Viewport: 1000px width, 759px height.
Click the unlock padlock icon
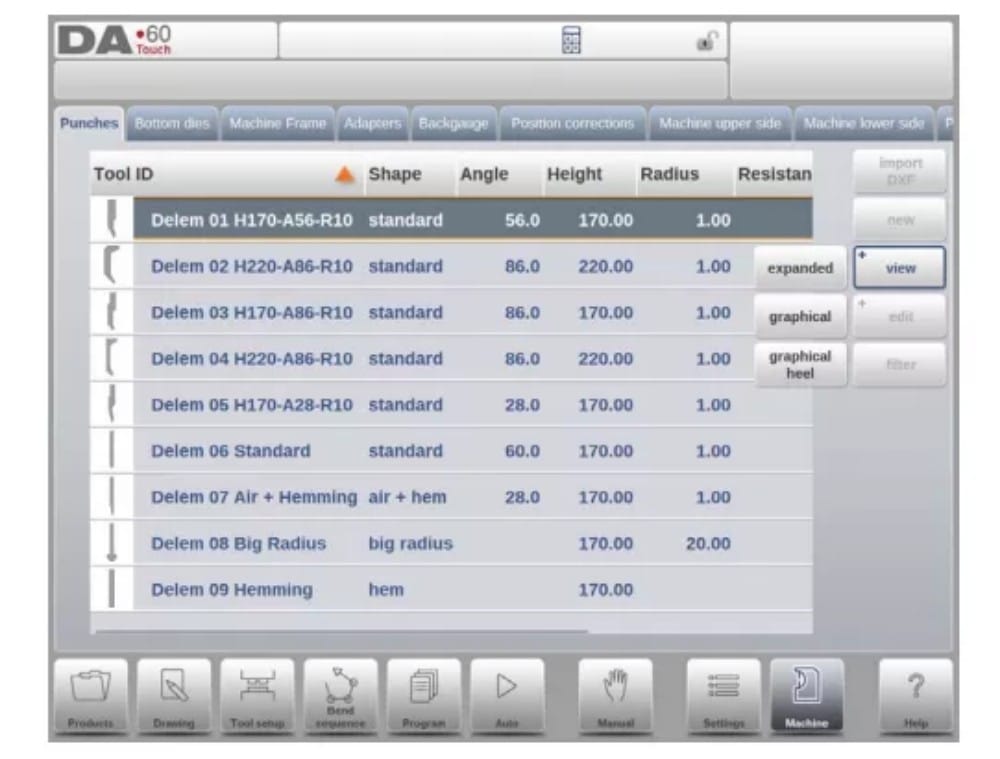point(707,41)
